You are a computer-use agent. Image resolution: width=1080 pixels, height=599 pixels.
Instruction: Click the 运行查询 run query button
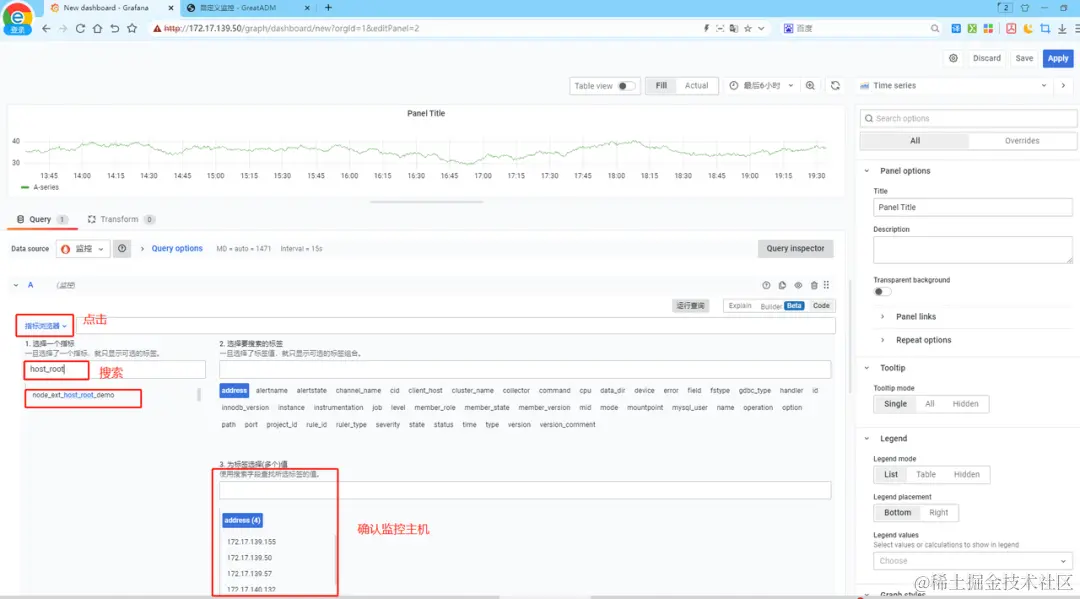(x=690, y=306)
